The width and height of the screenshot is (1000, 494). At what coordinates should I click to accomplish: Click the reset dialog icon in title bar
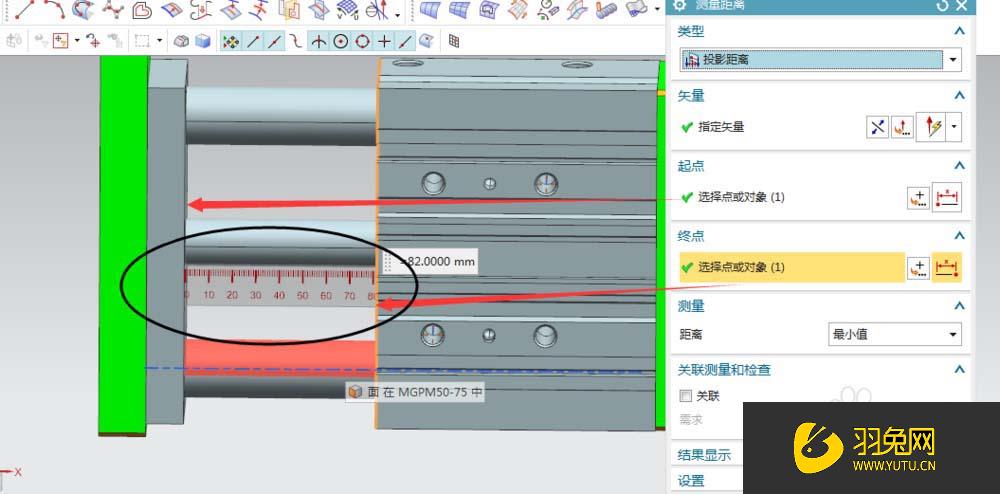tap(942, 5)
